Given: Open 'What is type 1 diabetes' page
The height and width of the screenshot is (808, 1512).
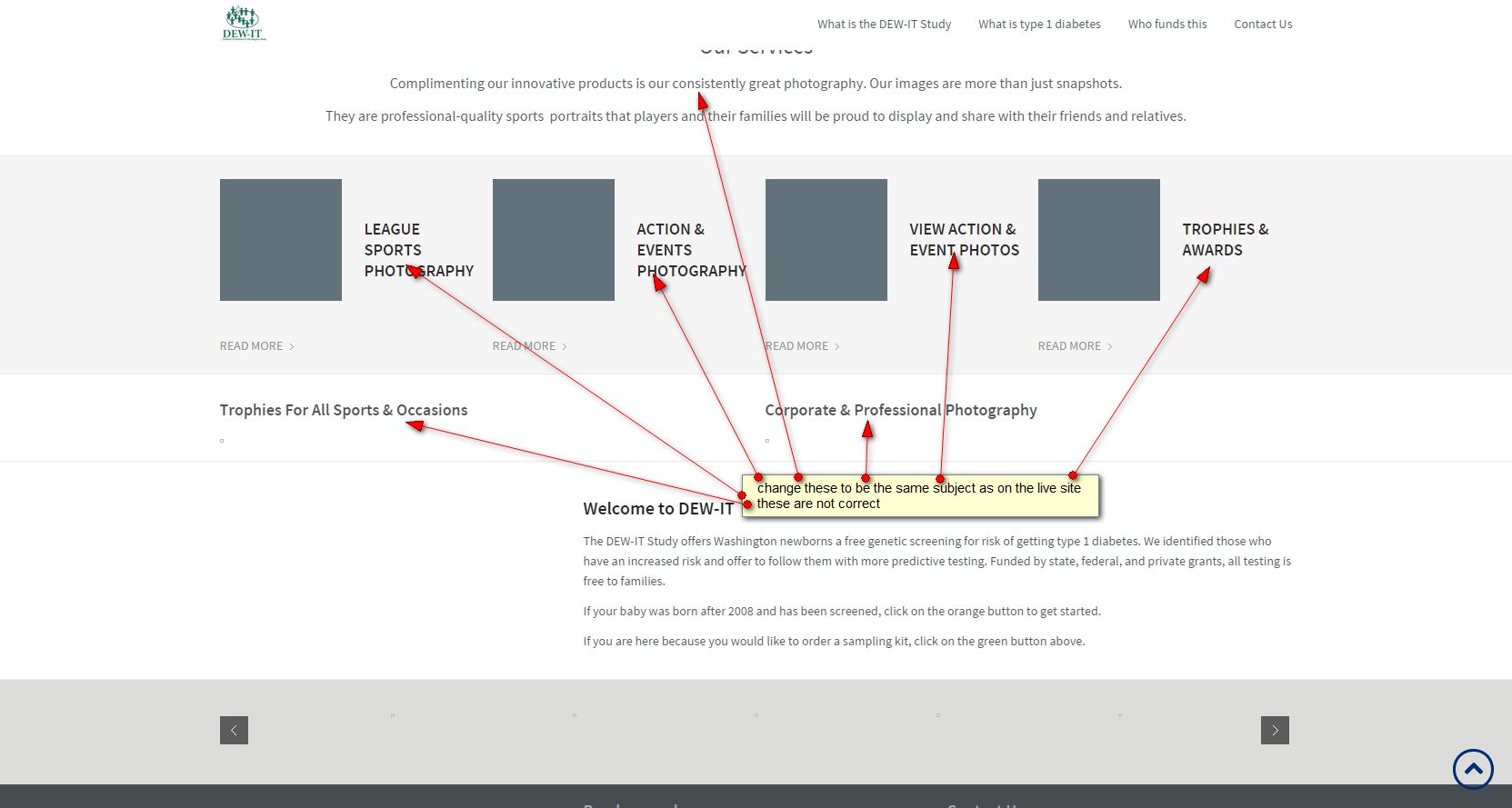Looking at the screenshot, I should pyautogui.click(x=1038, y=25).
